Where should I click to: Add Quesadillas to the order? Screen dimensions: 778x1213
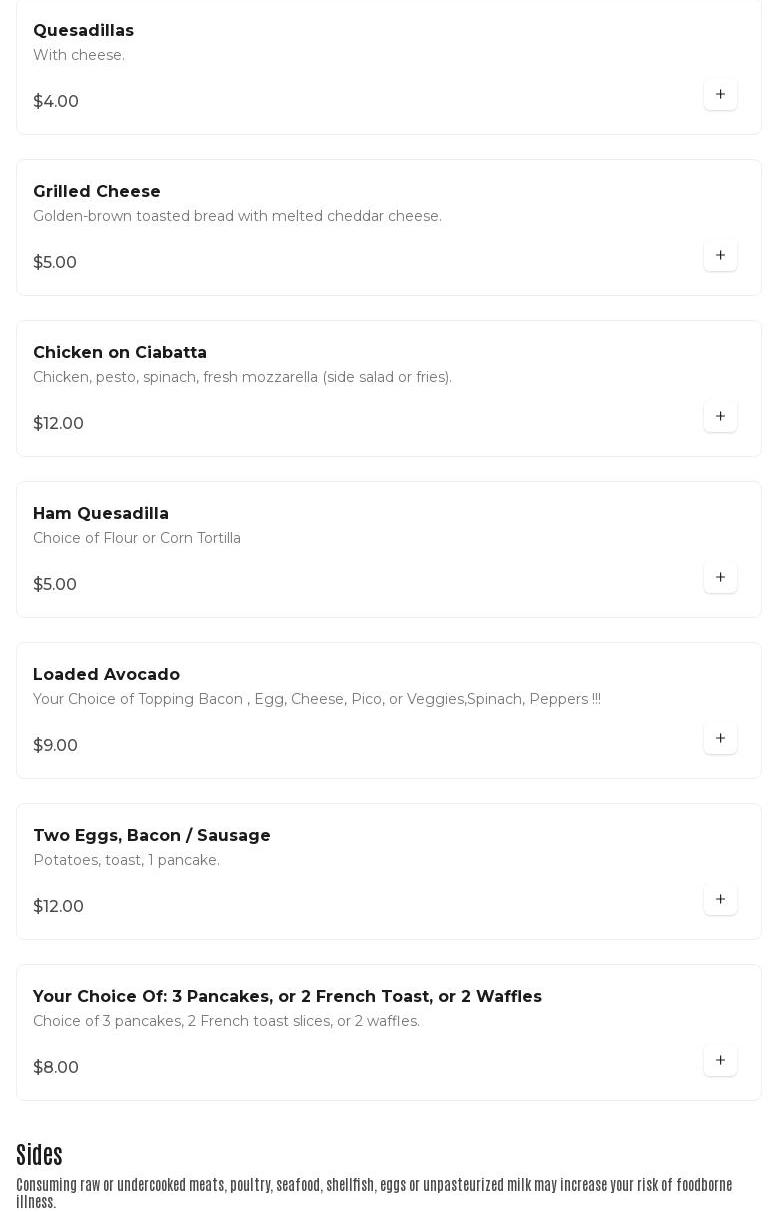[x=720, y=94]
